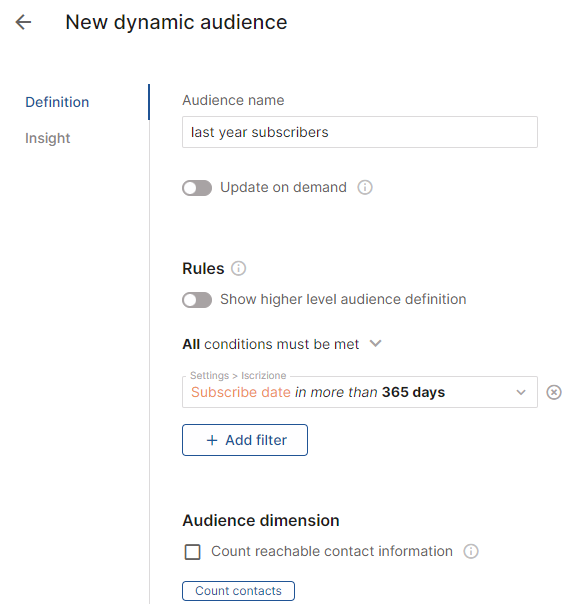Viewport: 572px width, 604px height.
Task: Expand the All conditions must be met chevron
Action: 375,343
